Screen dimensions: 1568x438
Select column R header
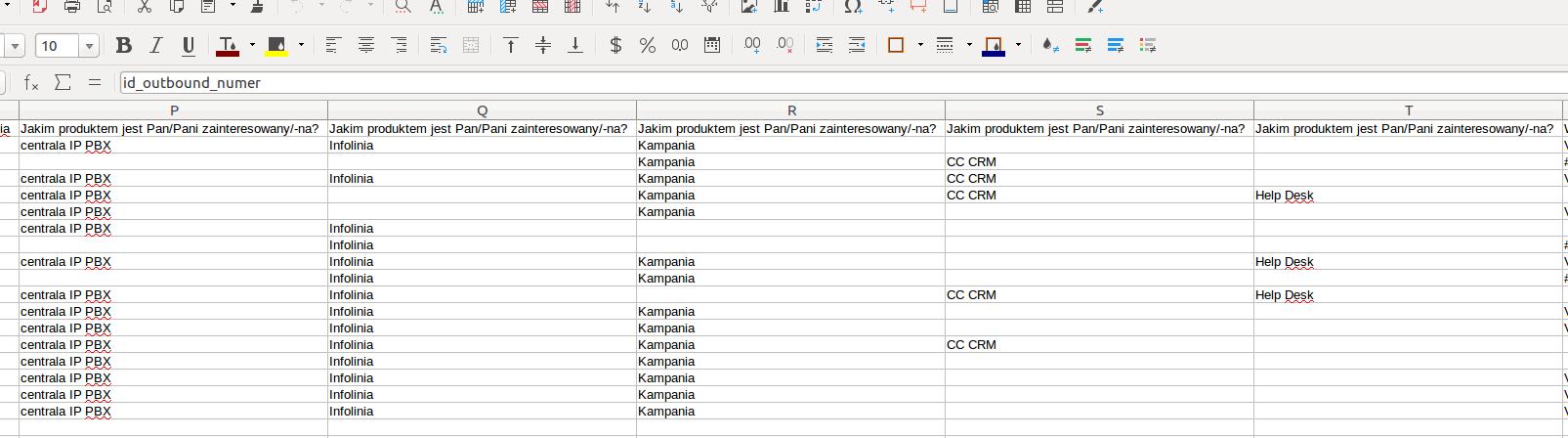791,110
